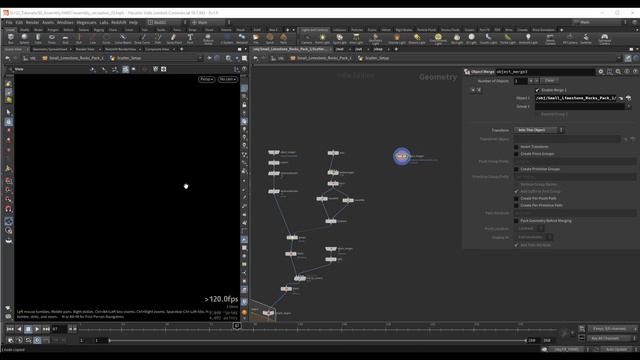Select the Spot Light shelf tool

pyautogui.click(x=339, y=39)
